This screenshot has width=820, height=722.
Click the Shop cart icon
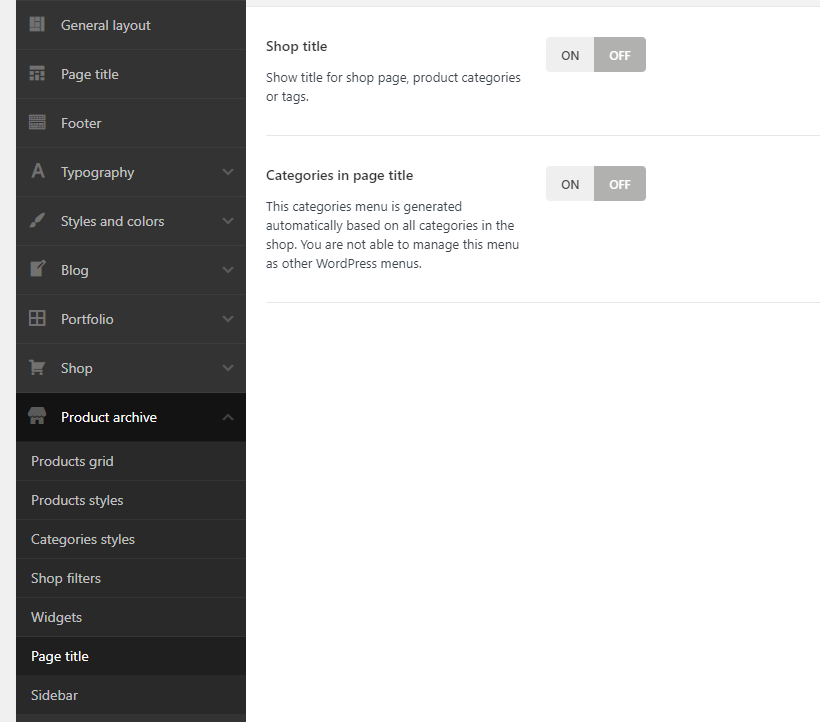(37, 368)
